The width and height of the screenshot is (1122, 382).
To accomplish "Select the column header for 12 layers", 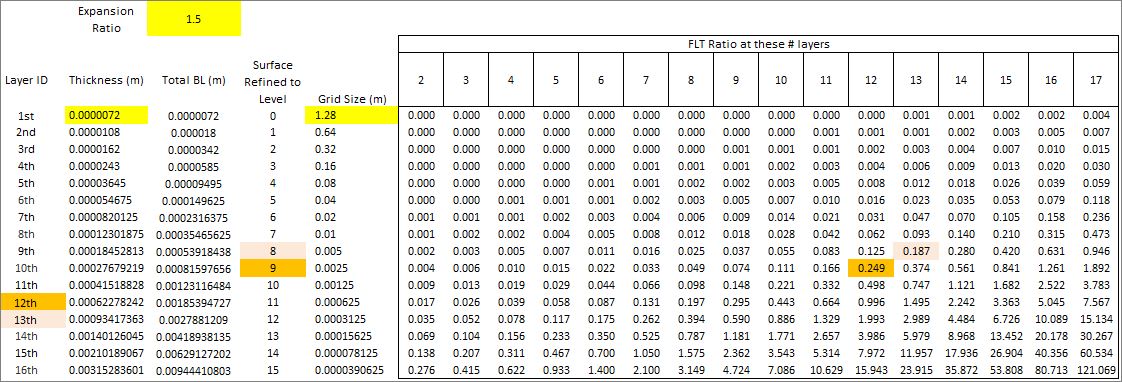I will tap(871, 80).
